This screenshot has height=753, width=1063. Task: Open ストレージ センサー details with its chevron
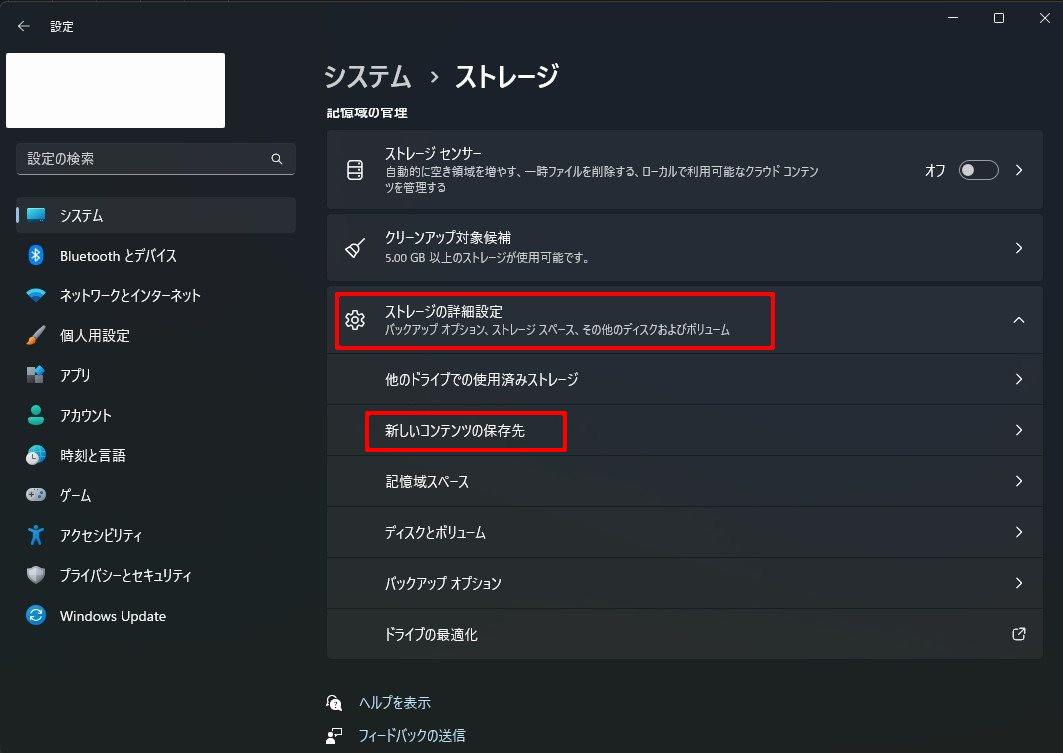click(1018, 170)
